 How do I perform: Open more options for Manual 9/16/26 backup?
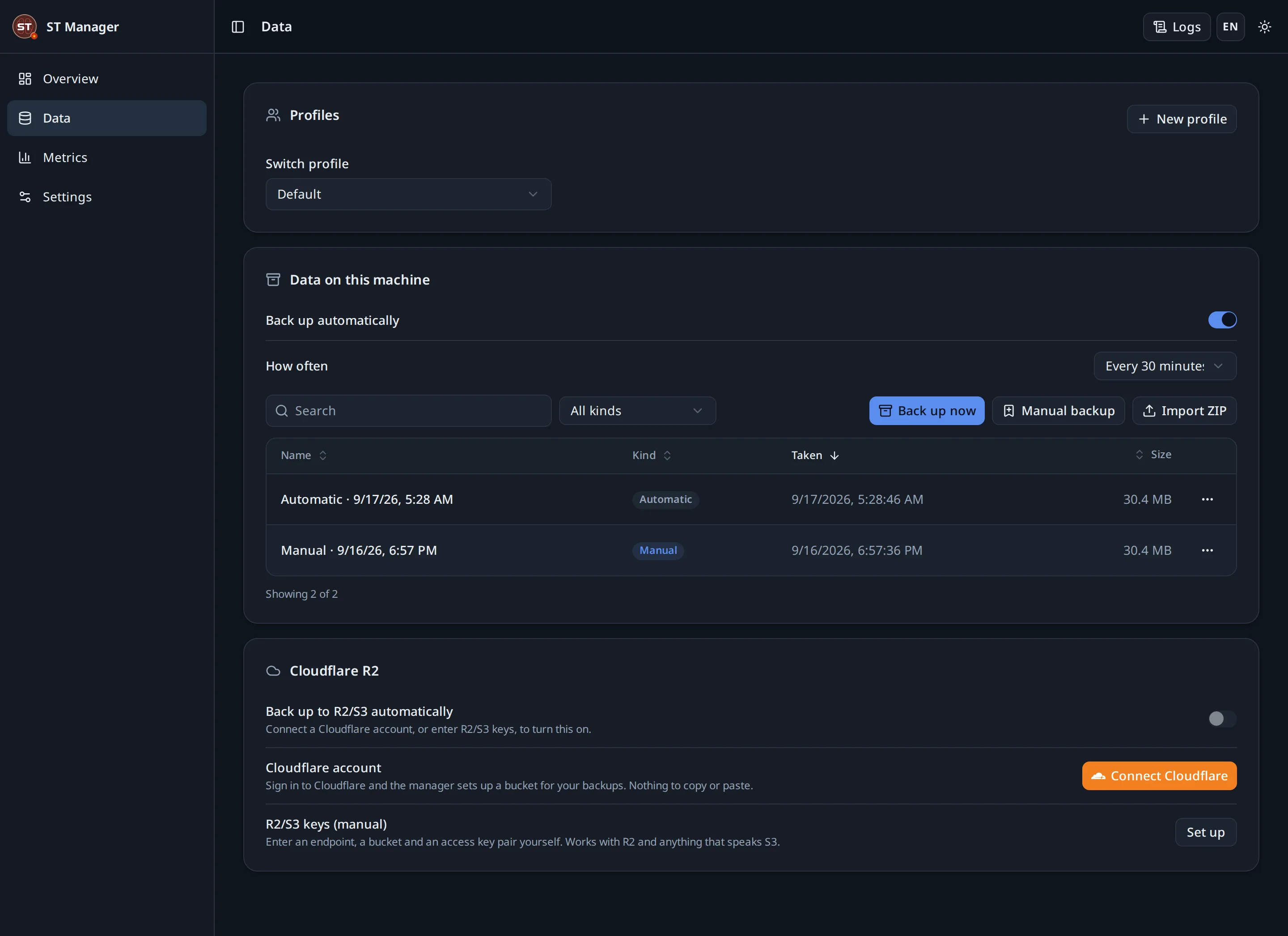click(1207, 551)
